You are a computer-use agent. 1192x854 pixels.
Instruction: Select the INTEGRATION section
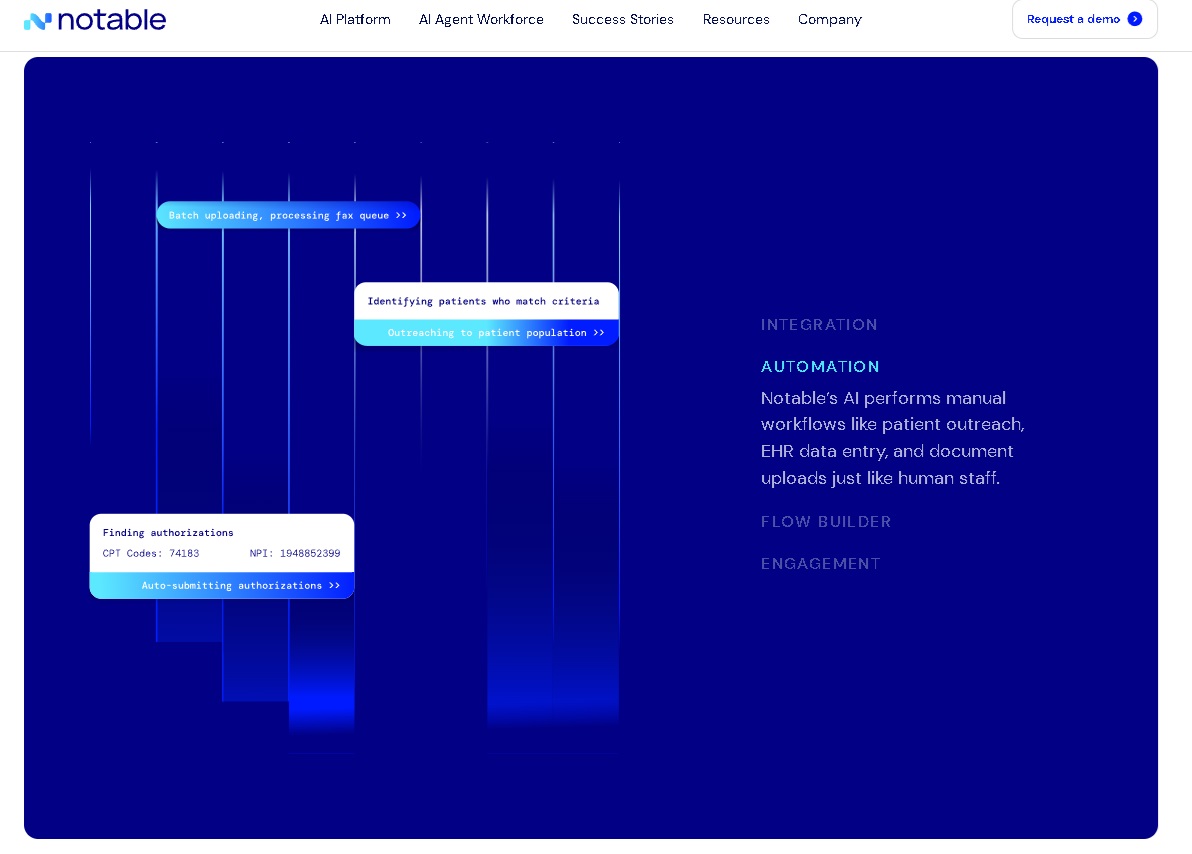[819, 325]
